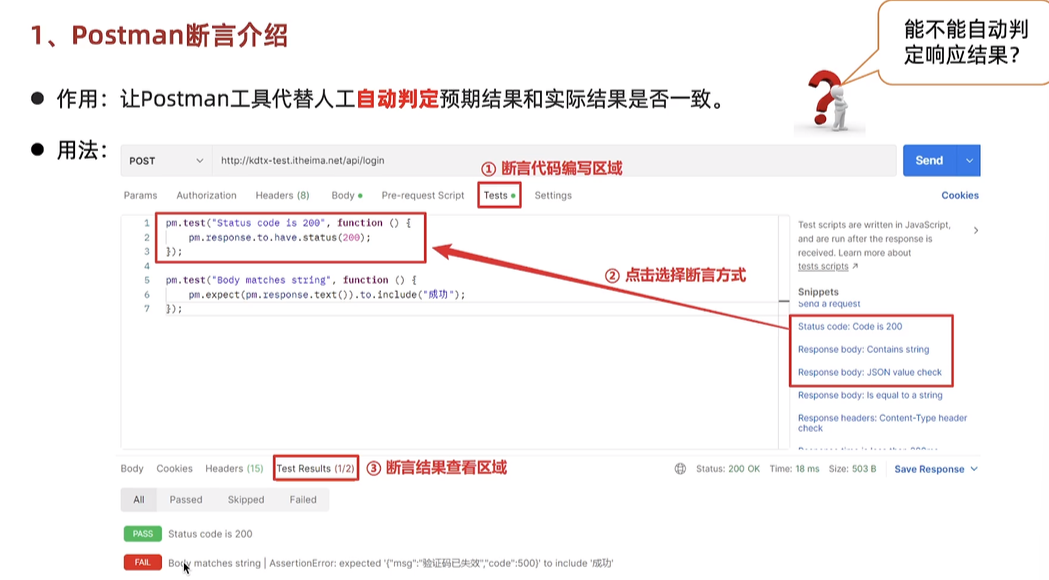Image resolution: width=1049 pixels, height=580 pixels.
Task: Click the Time: 18 ms value
Action: [794, 469]
